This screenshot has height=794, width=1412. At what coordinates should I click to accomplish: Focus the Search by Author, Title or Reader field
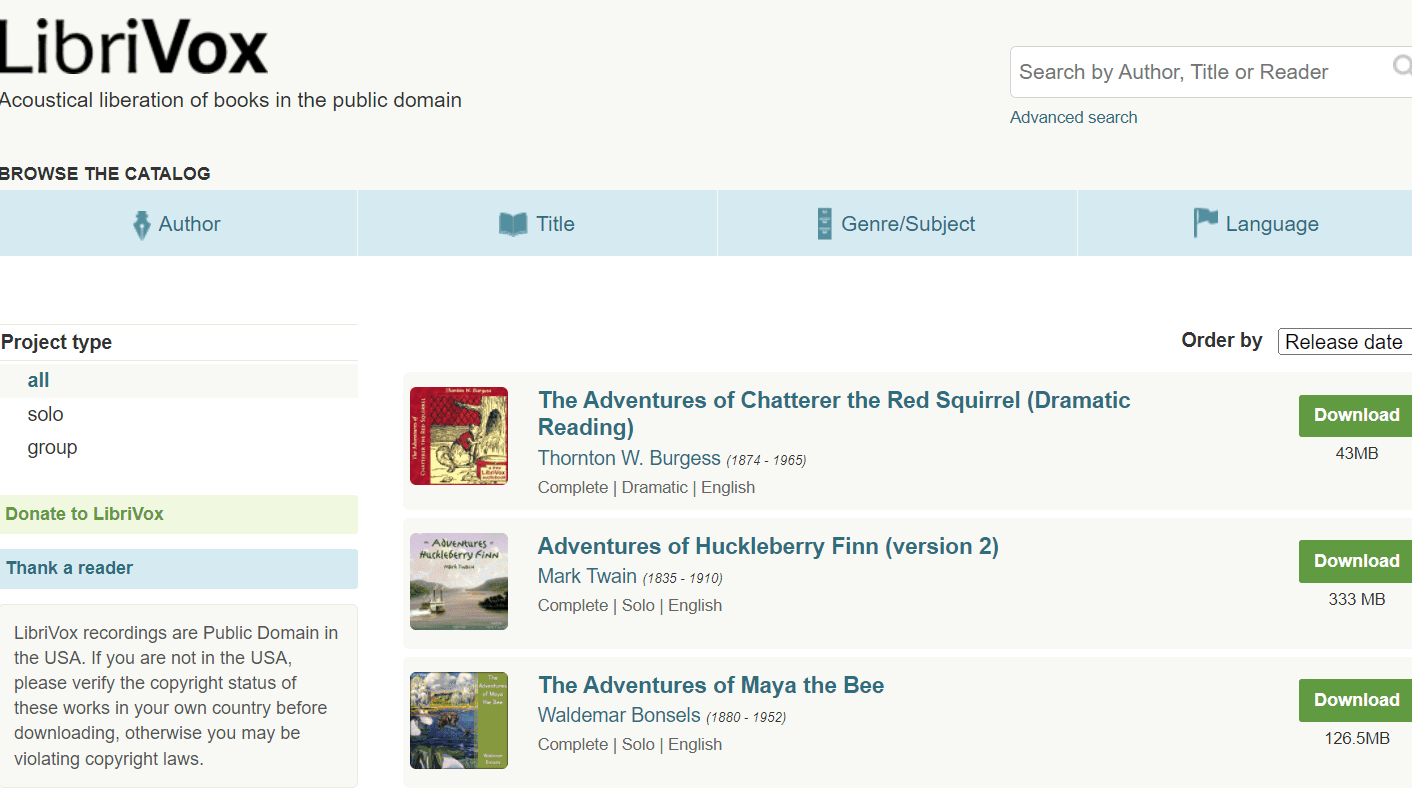[1211, 72]
